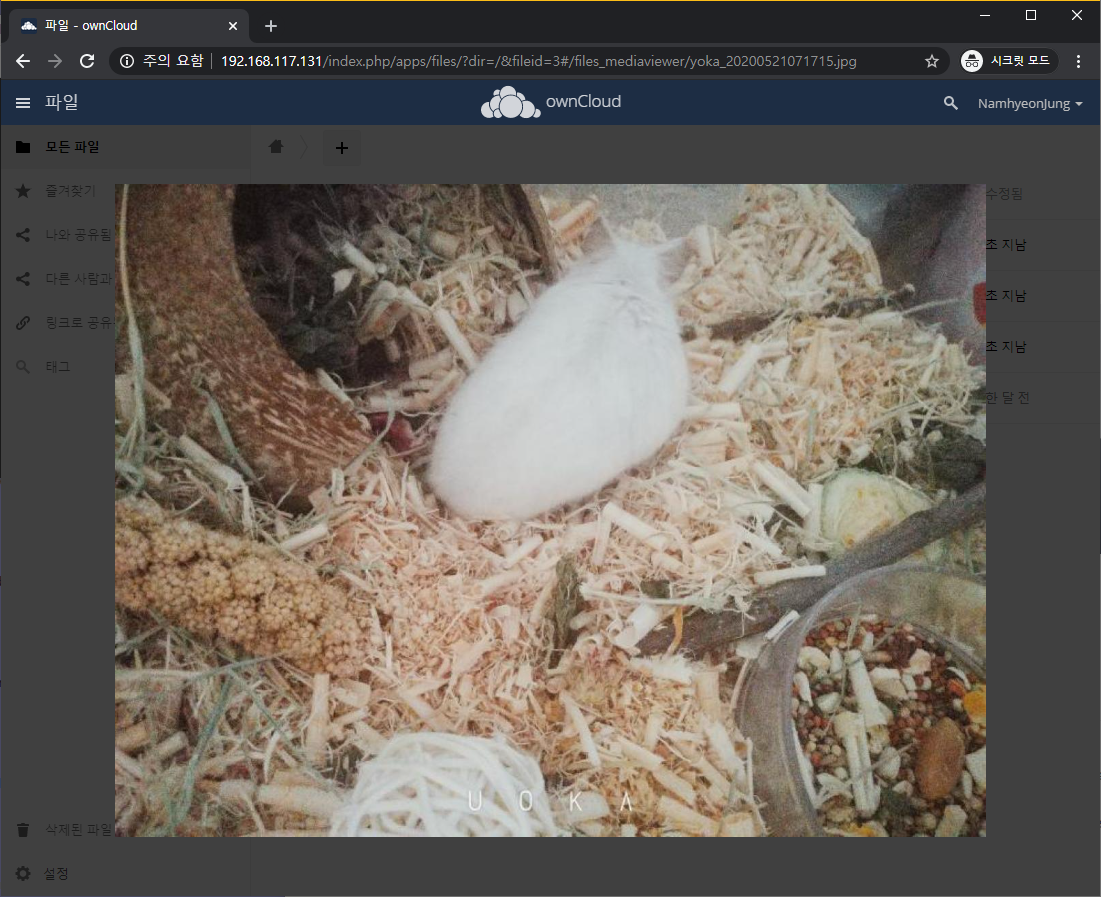Image resolution: width=1101 pixels, height=897 pixels.
Task: Click the 다른 사람과 share icon
Action: point(22,279)
